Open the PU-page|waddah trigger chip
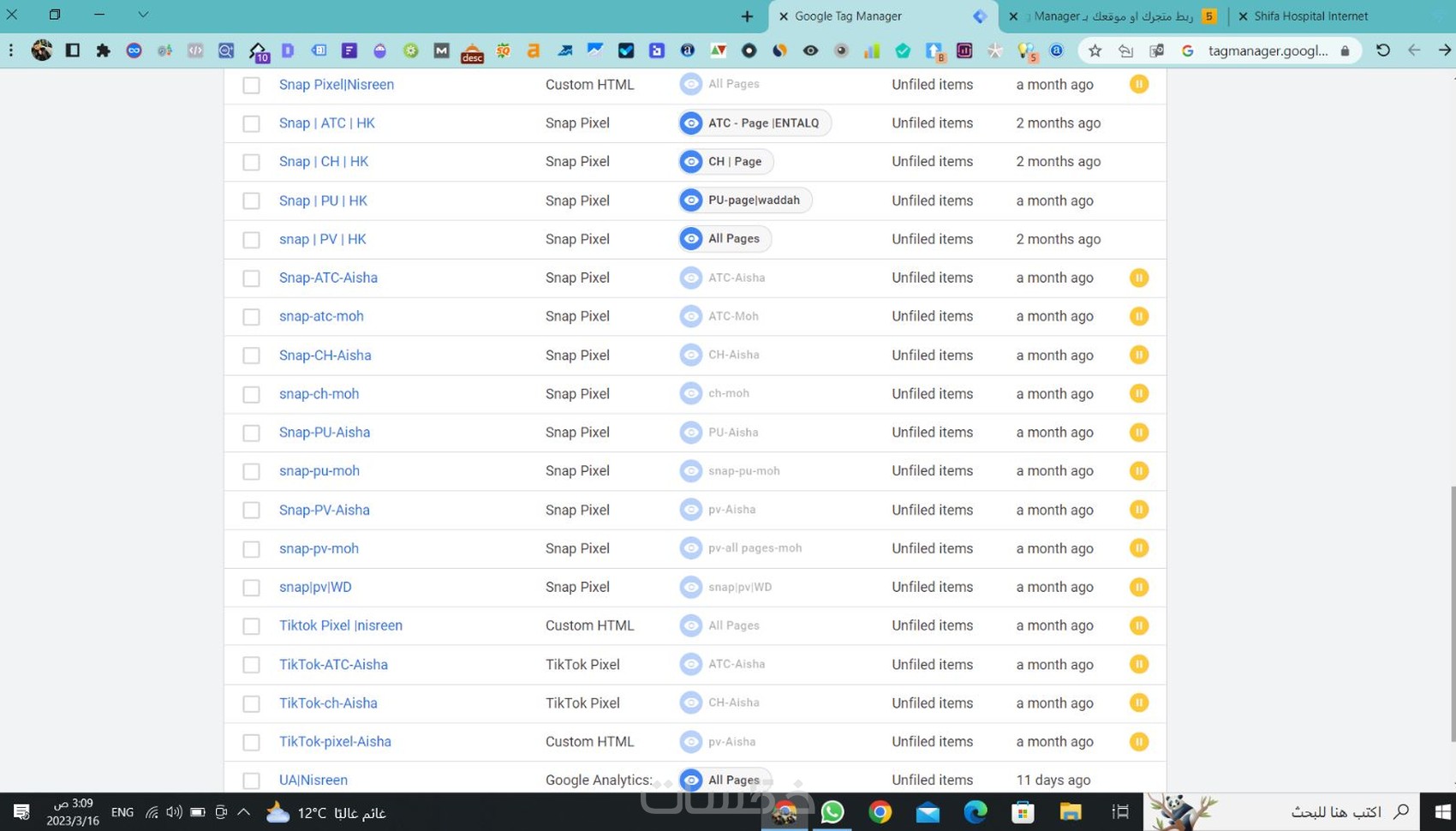This screenshot has height=831, width=1456. coord(744,200)
